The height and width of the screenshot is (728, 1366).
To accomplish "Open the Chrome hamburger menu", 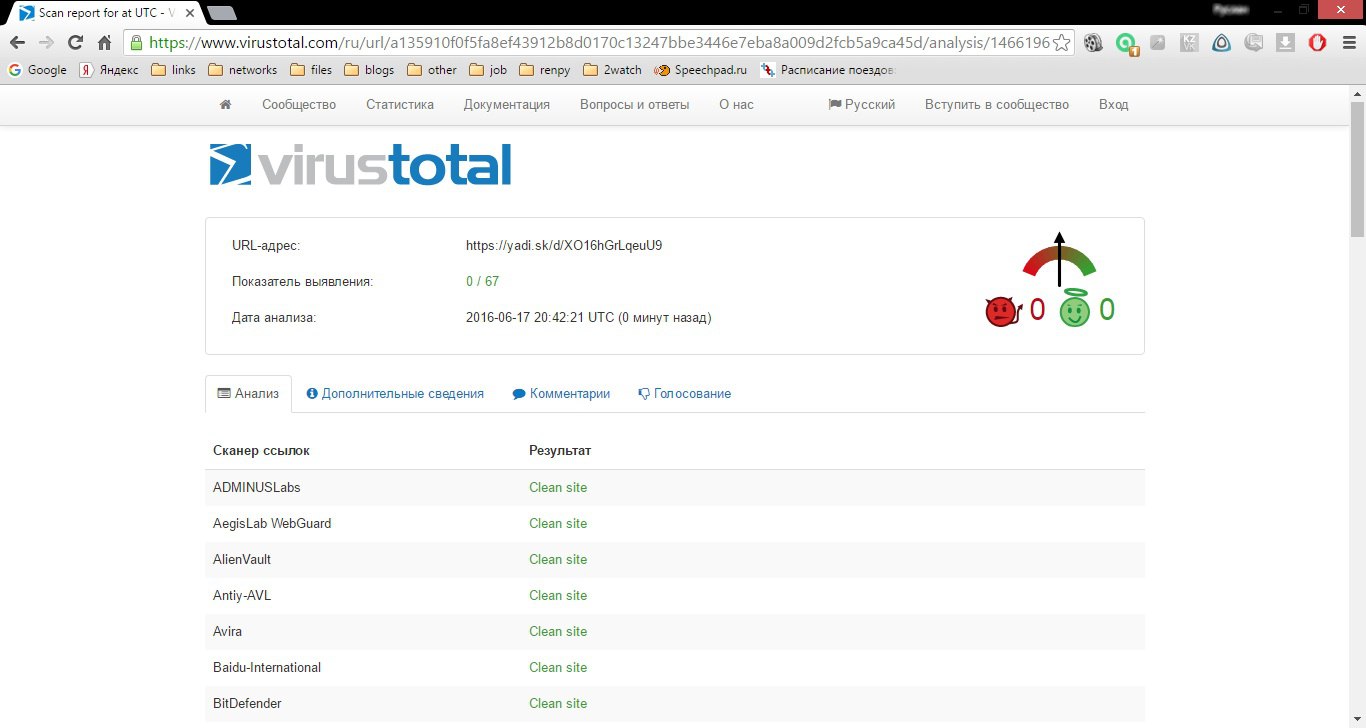I will click(1347, 42).
